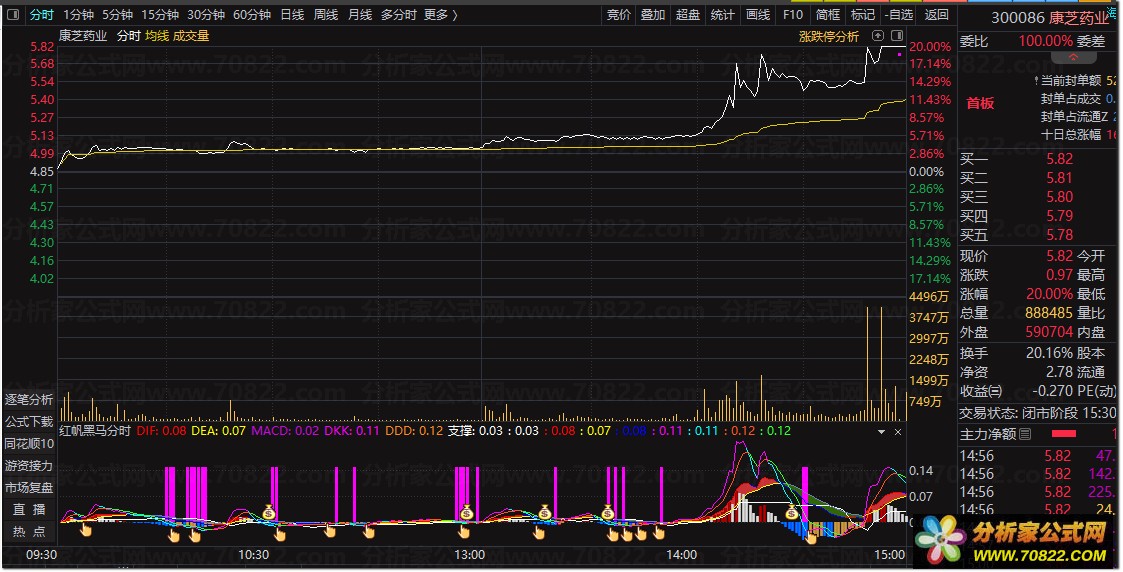
Task: Open 逐笔分析 from the left sidebar
Action: pyautogui.click(x=29, y=399)
